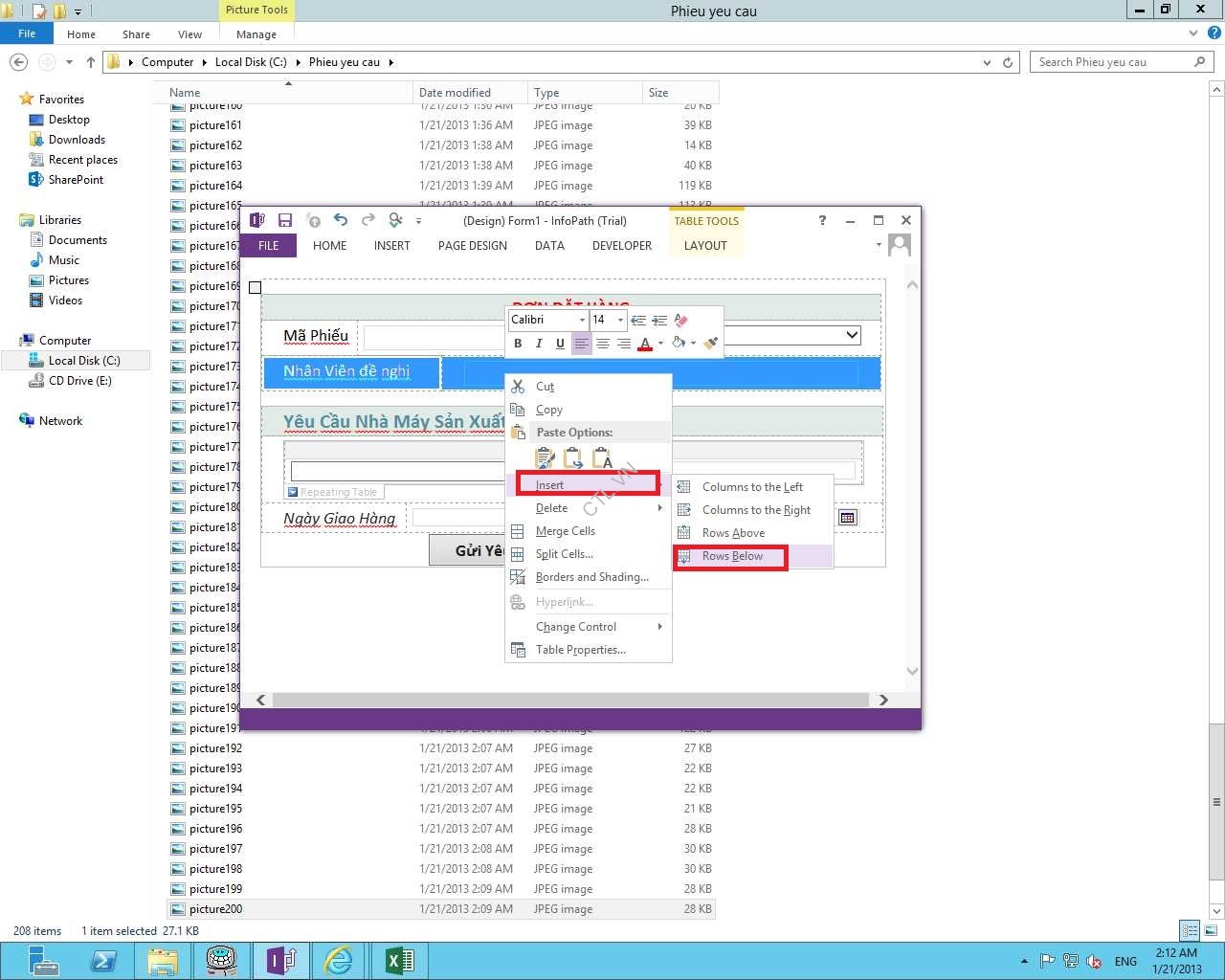
Task: Toggle Underline formatting in mini toolbar
Action: click(560, 344)
